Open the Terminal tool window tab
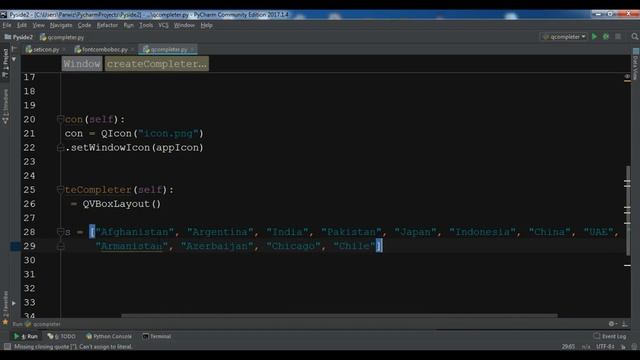The height and width of the screenshot is (360, 640). (157, 336)
